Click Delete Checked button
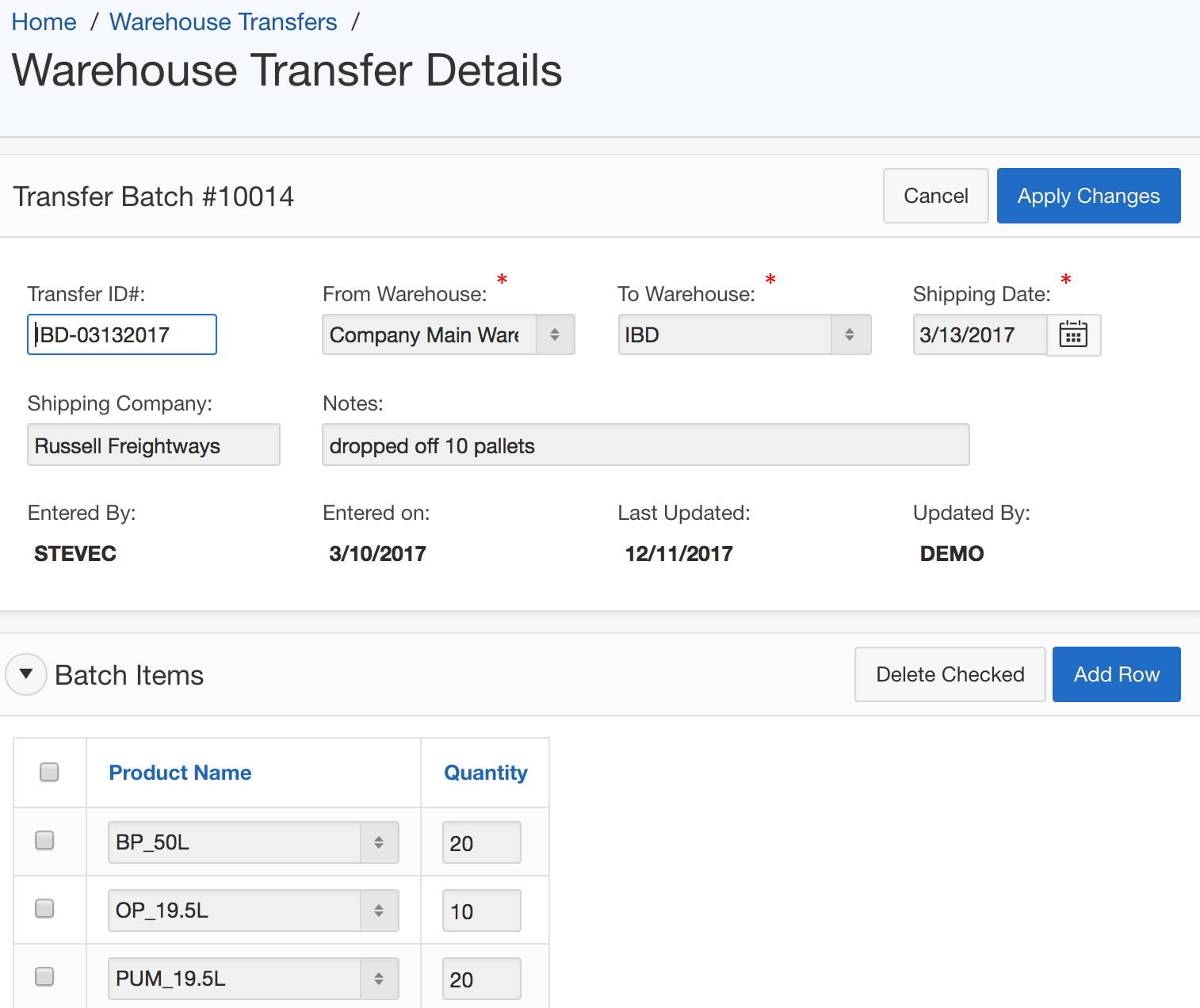1200x1008 pixels. 950,674
